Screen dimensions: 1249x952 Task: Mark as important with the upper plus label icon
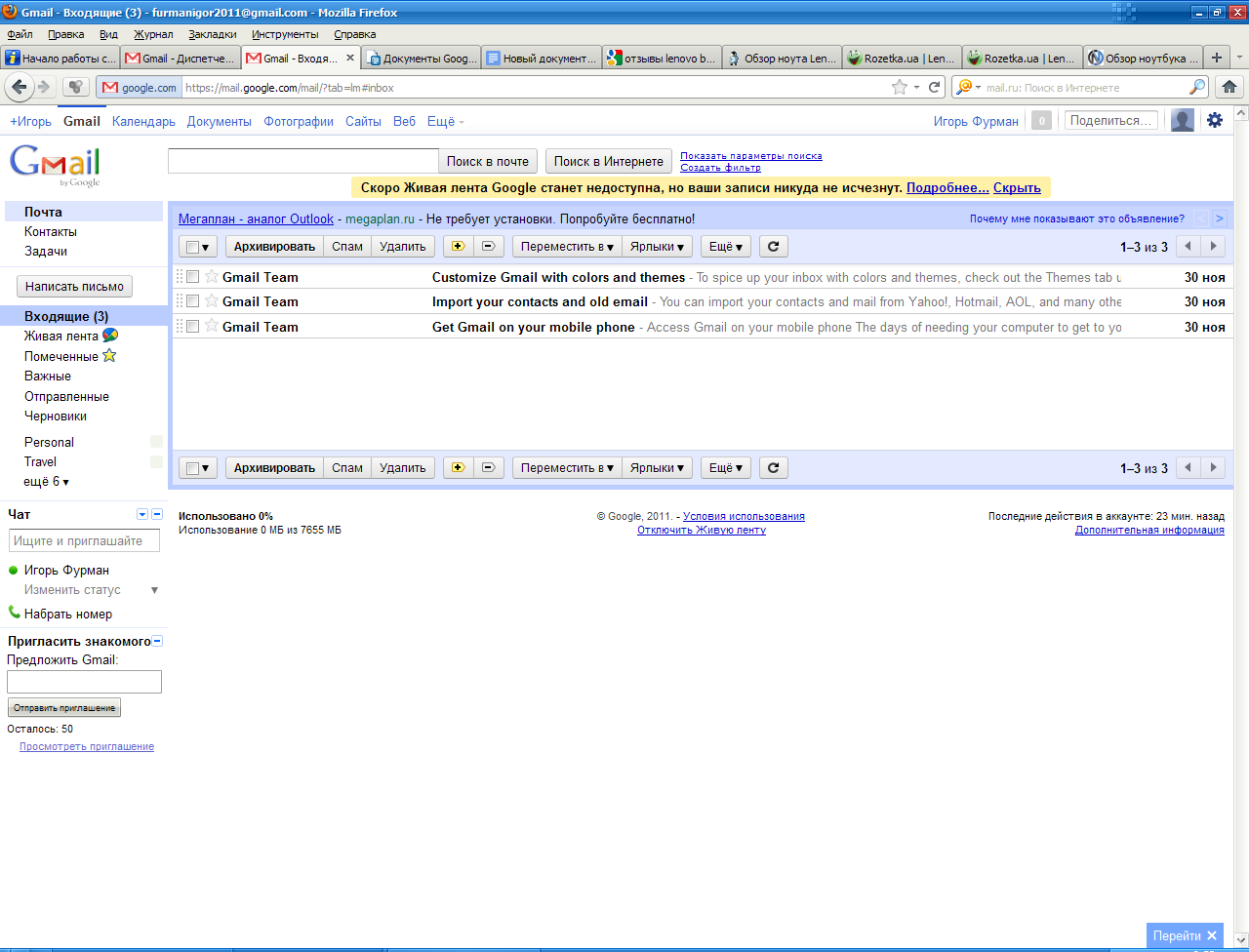(458, 247)
